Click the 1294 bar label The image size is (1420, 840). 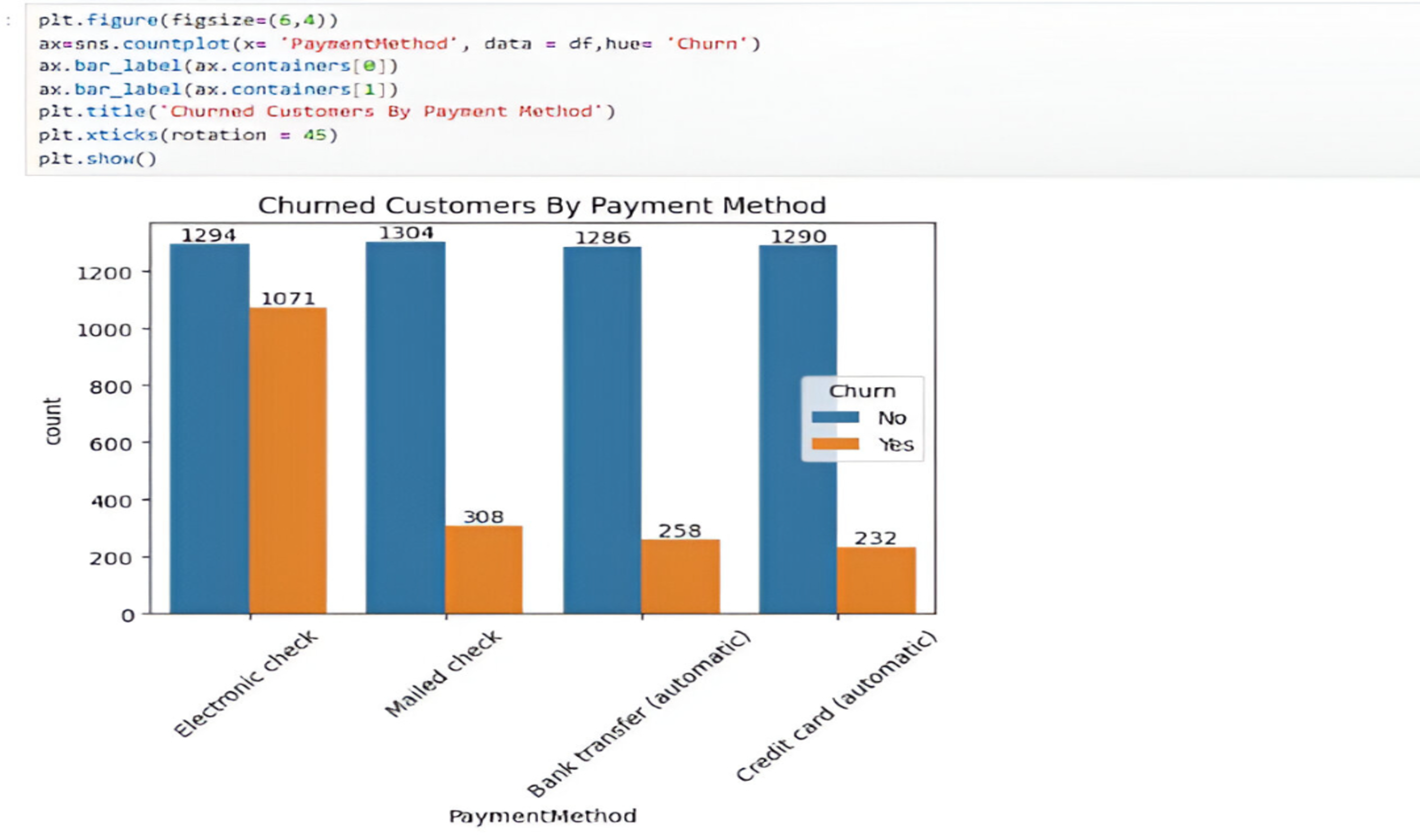[209, 235]
